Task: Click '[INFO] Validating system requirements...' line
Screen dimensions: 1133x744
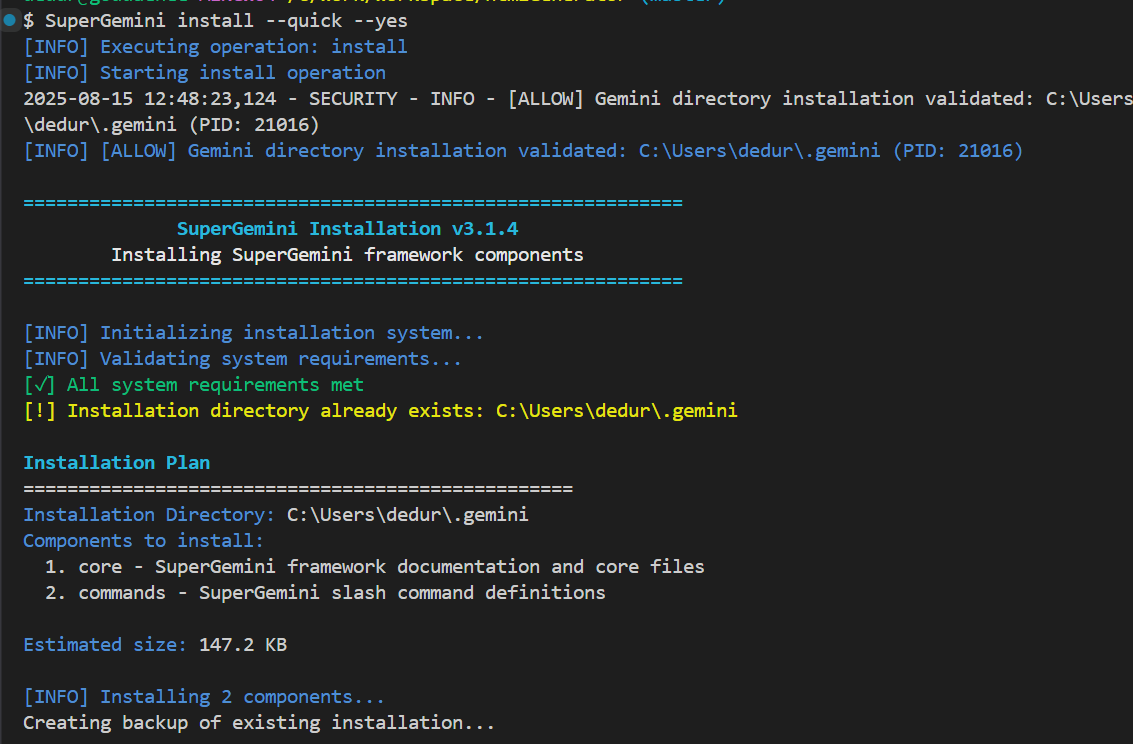Action: tap(243, 359)
